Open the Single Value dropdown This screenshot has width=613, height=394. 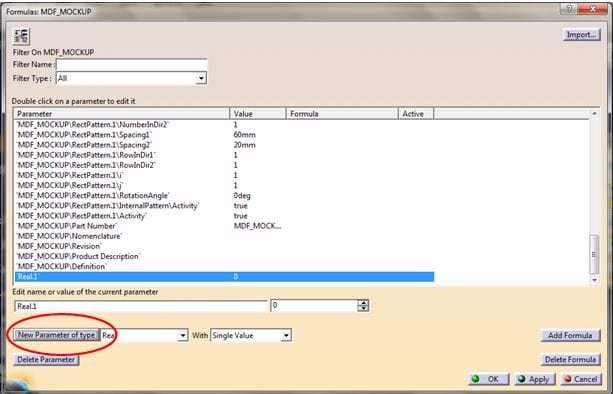(x=286, y=336)
